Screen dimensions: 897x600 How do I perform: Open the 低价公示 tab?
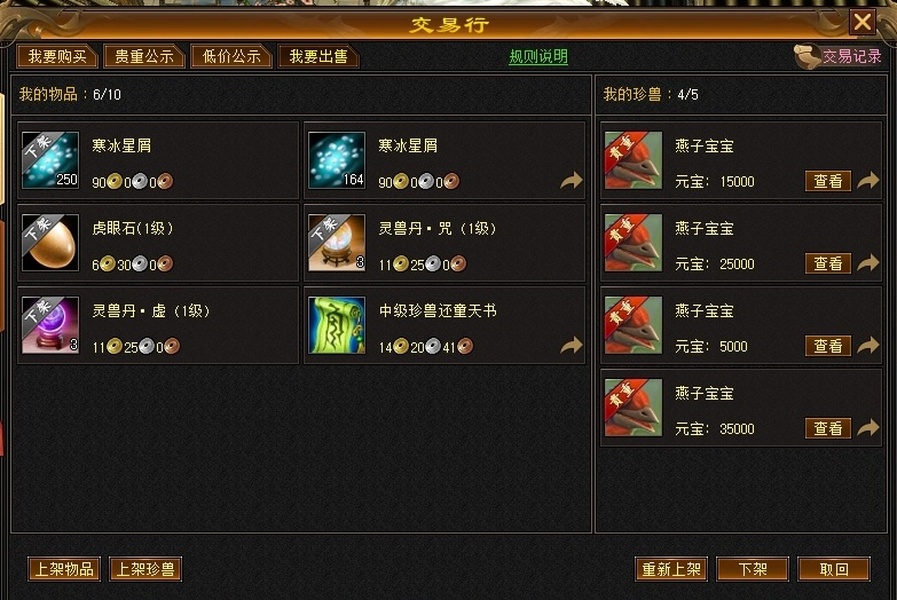point(231,56)
